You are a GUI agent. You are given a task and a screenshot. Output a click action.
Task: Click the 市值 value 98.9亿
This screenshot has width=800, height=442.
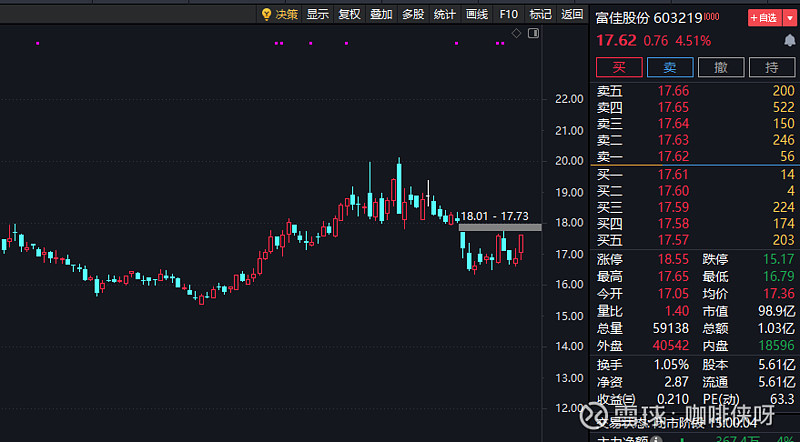[777, 311]
